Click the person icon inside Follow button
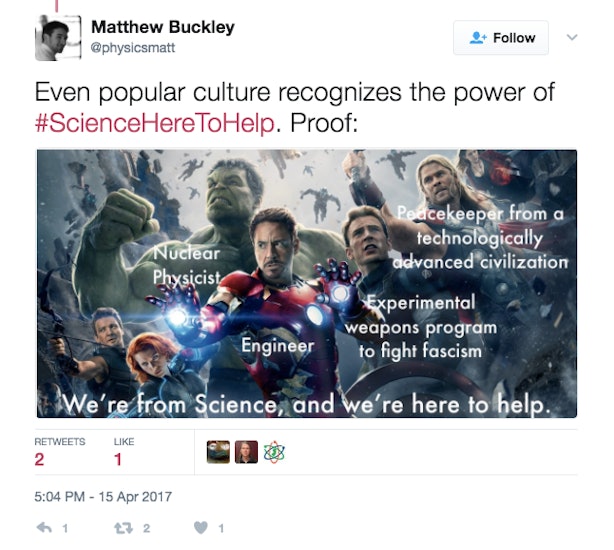This screenshot has width=614, height=550. pyautogui.click(x=478, y=38)
